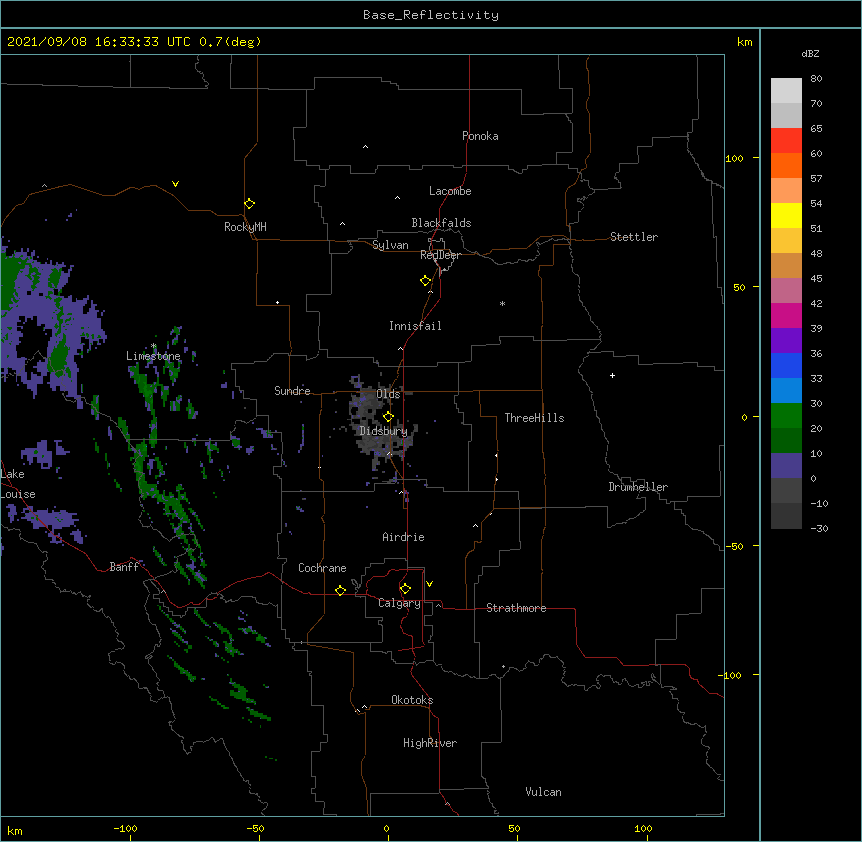The height and width of the screenshot is (842, 862).
Task: Select the purple 10 dBZ color swatch
Action: tap(786, 466)
